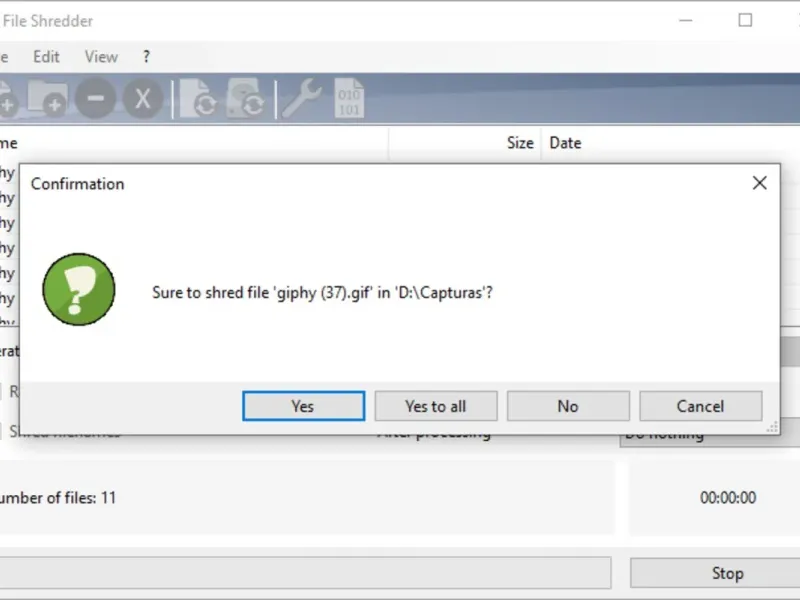Click the progress bar at the bottom

pos(305,572)
